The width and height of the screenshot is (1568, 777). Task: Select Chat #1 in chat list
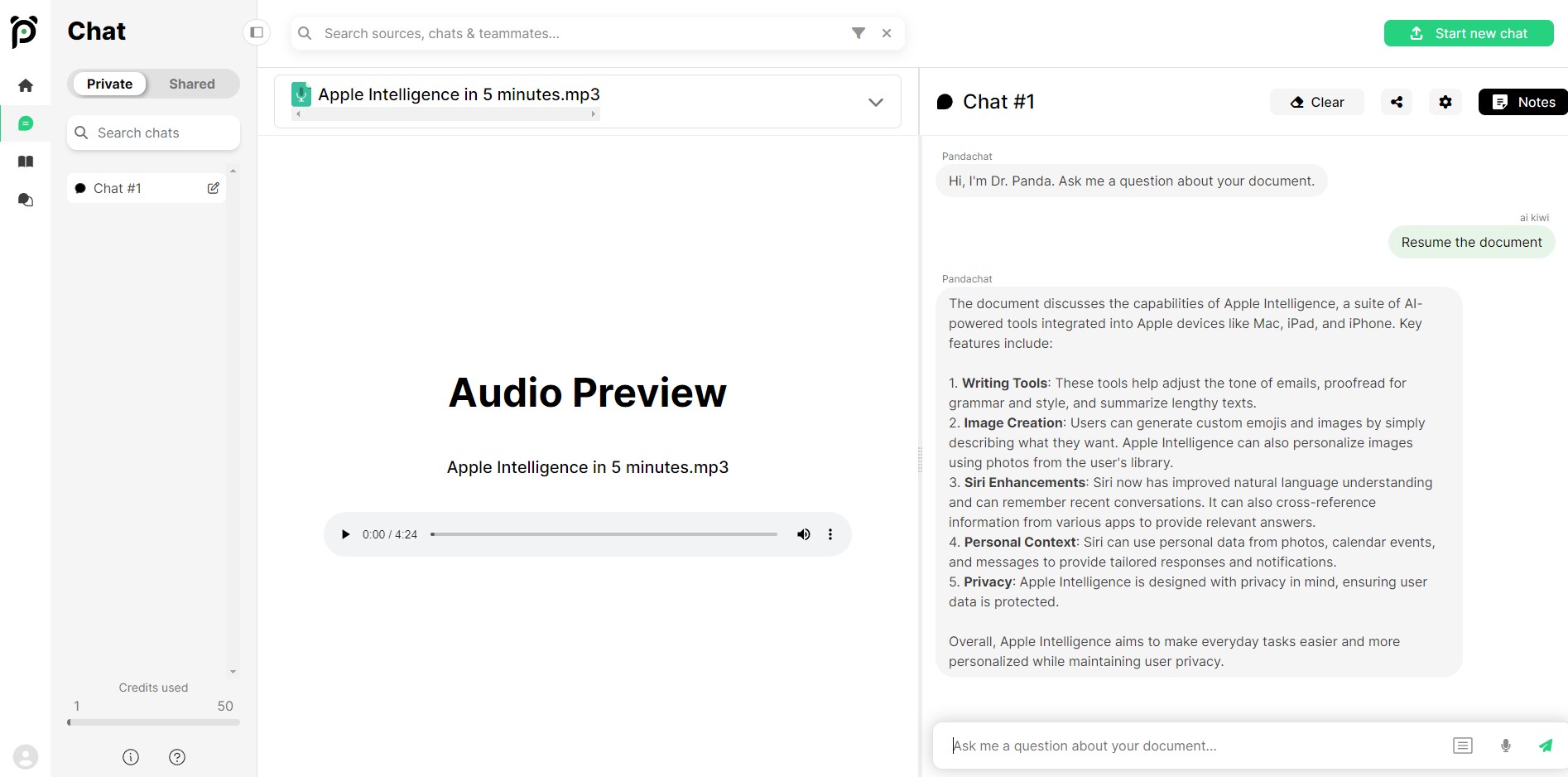coord(146,188)
